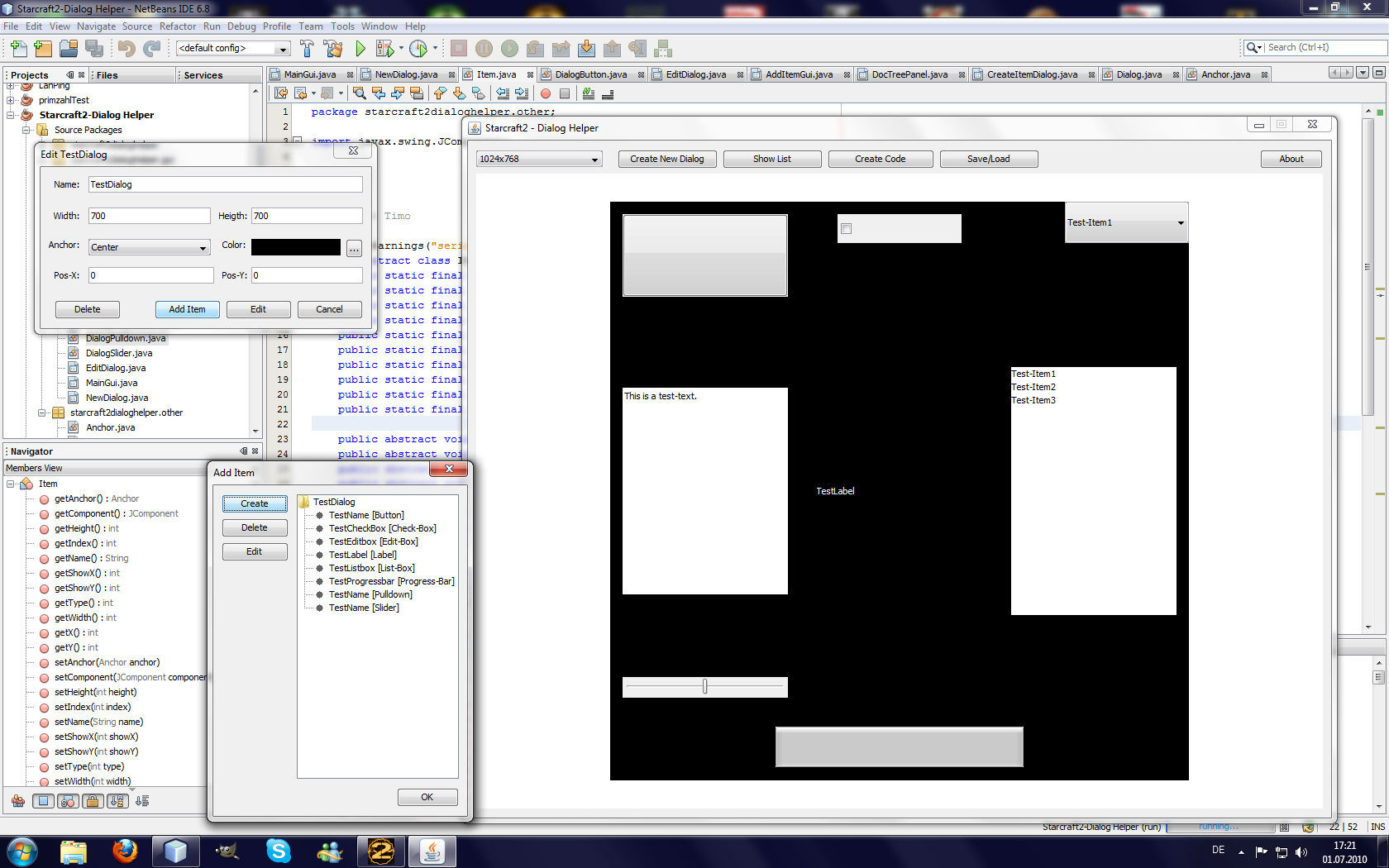1389x868 pixels.
Task: Click the Save/Load button
Action: (x=989, y=159)
